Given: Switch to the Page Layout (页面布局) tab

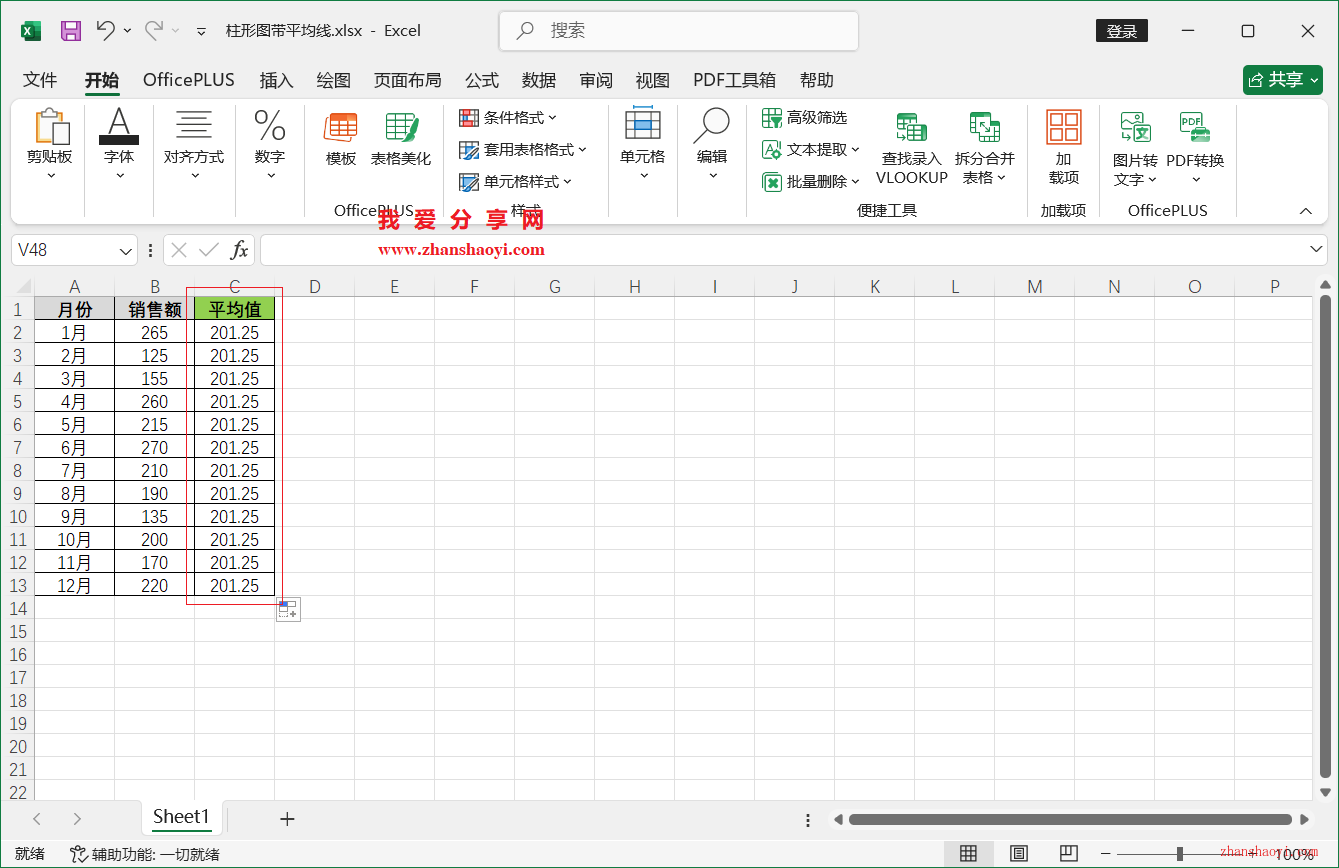Looking at the screenshot, I should click(407, 80).
